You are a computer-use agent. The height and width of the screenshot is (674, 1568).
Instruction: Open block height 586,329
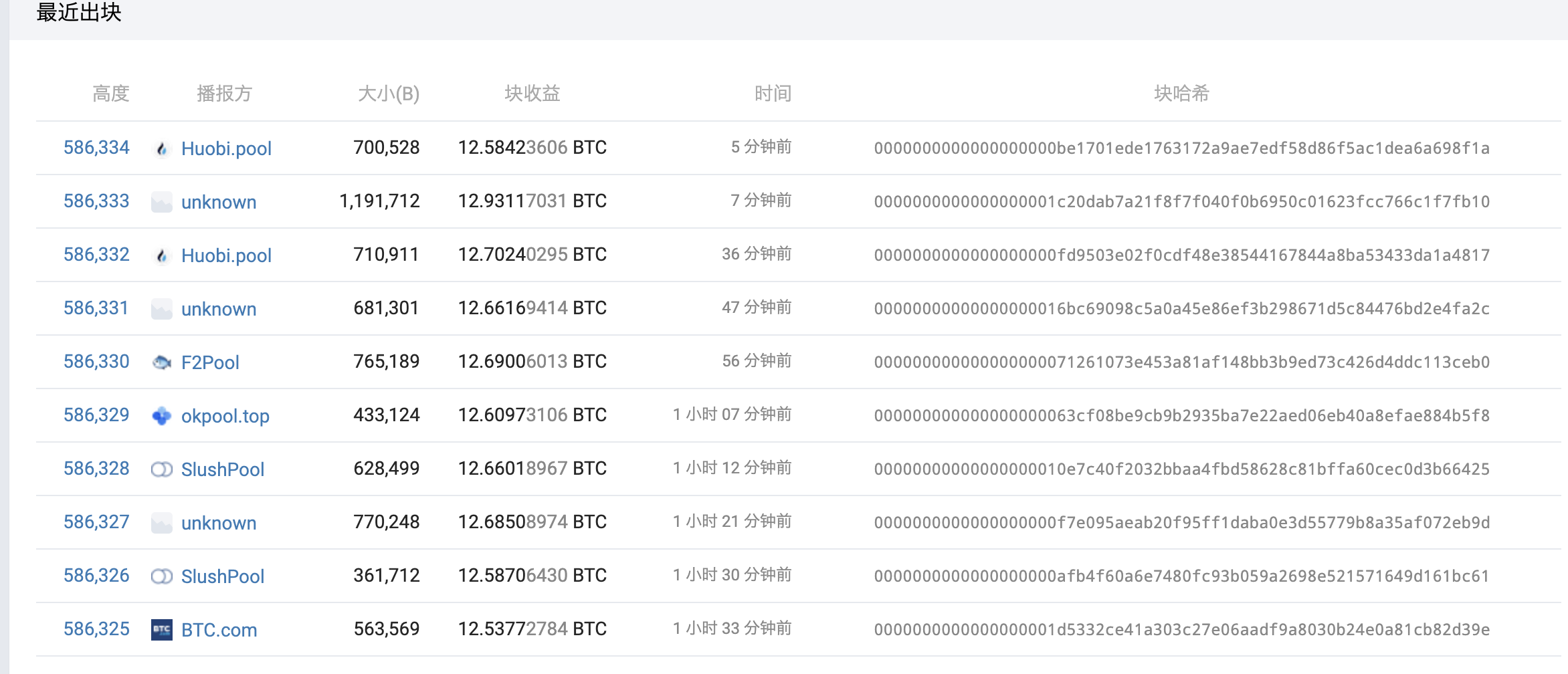click(96, 415)
